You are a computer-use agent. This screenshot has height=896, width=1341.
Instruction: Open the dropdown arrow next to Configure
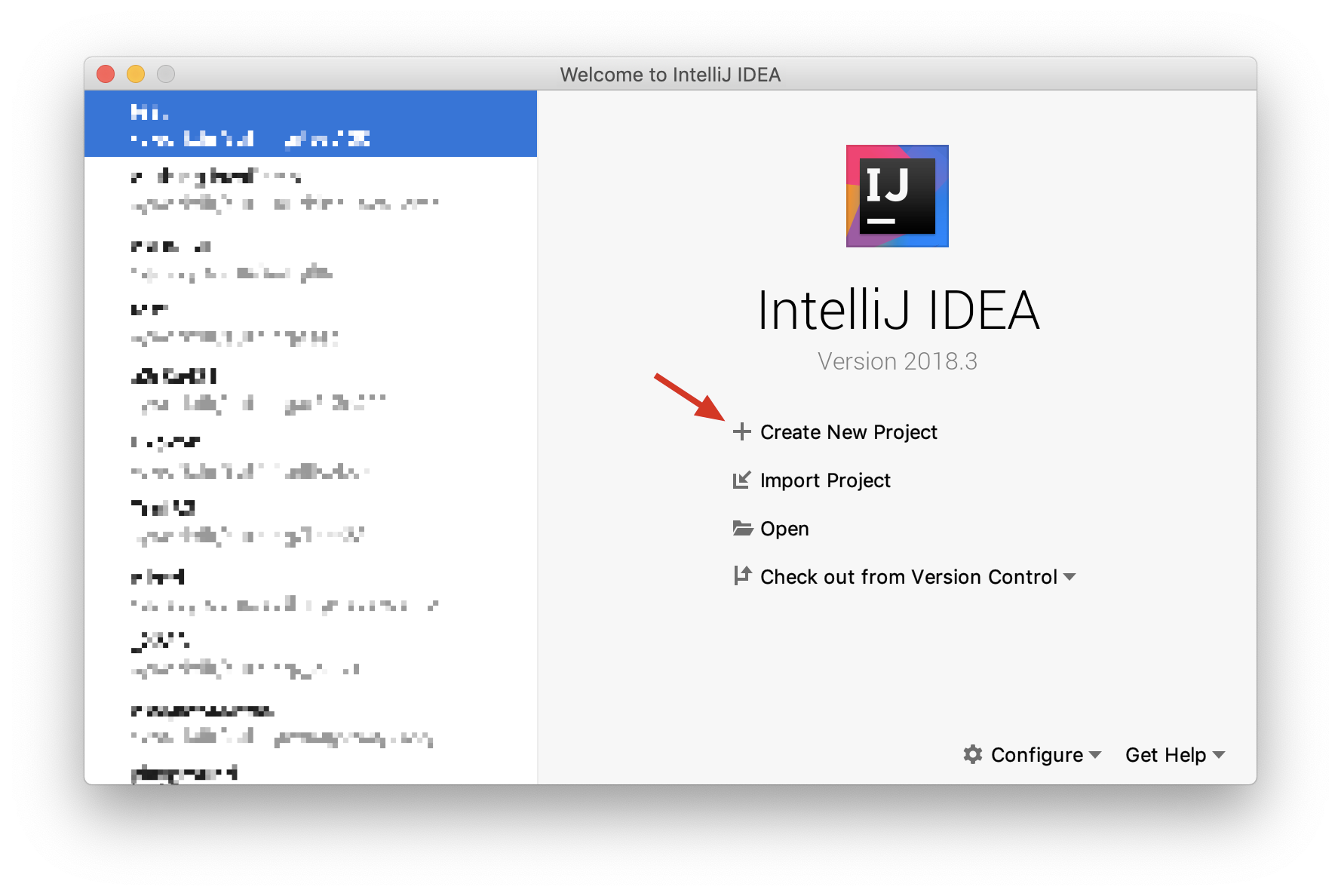point(1095,755)
